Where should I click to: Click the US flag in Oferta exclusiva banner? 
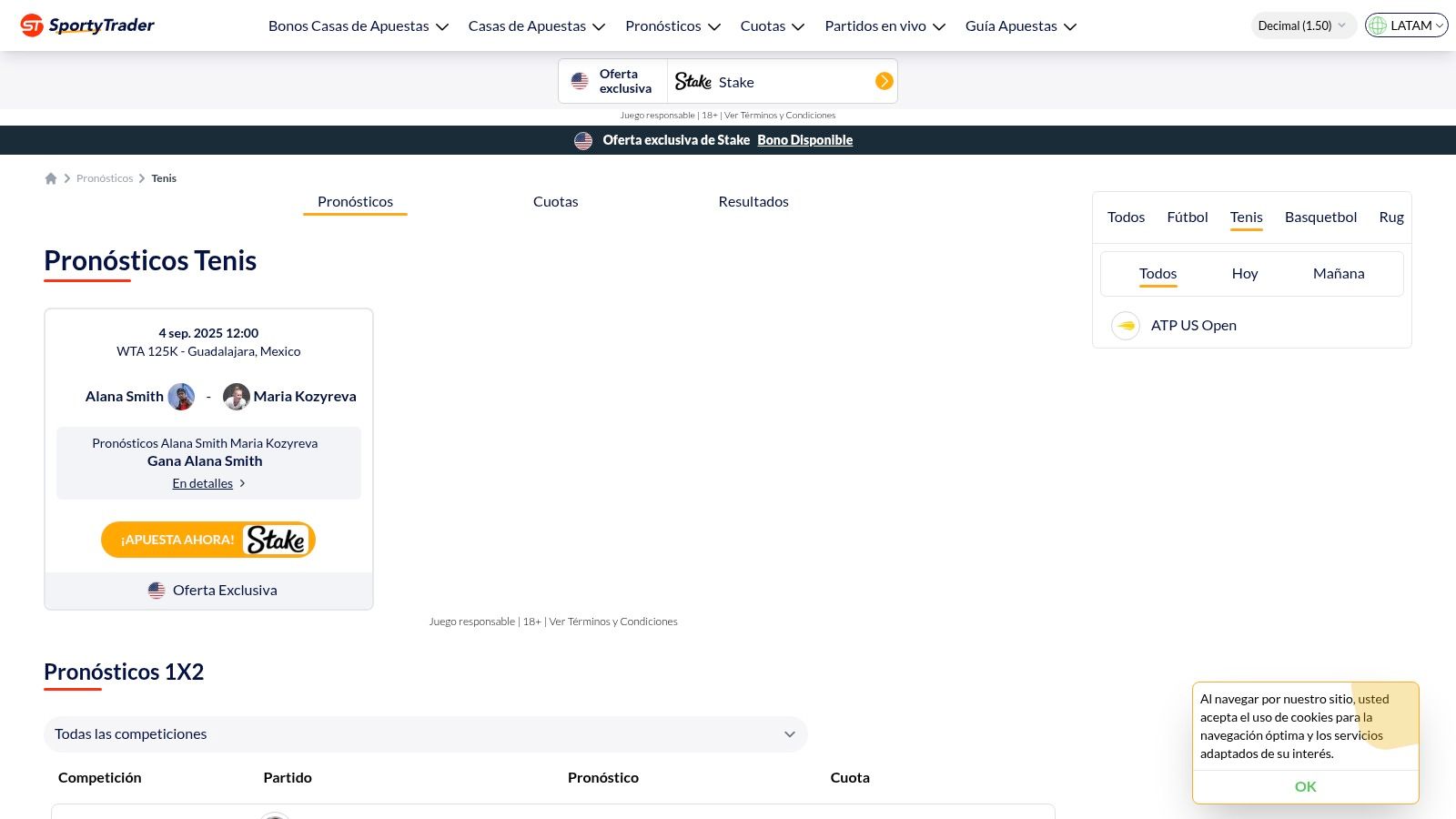pyautogui.click(x=580, y=82)
